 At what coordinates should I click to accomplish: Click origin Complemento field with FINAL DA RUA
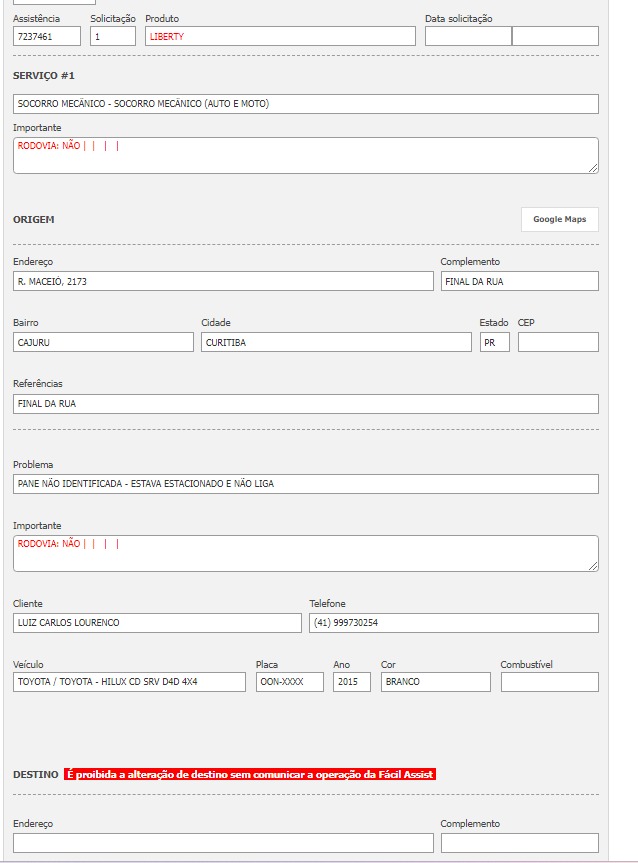(519, 282)
